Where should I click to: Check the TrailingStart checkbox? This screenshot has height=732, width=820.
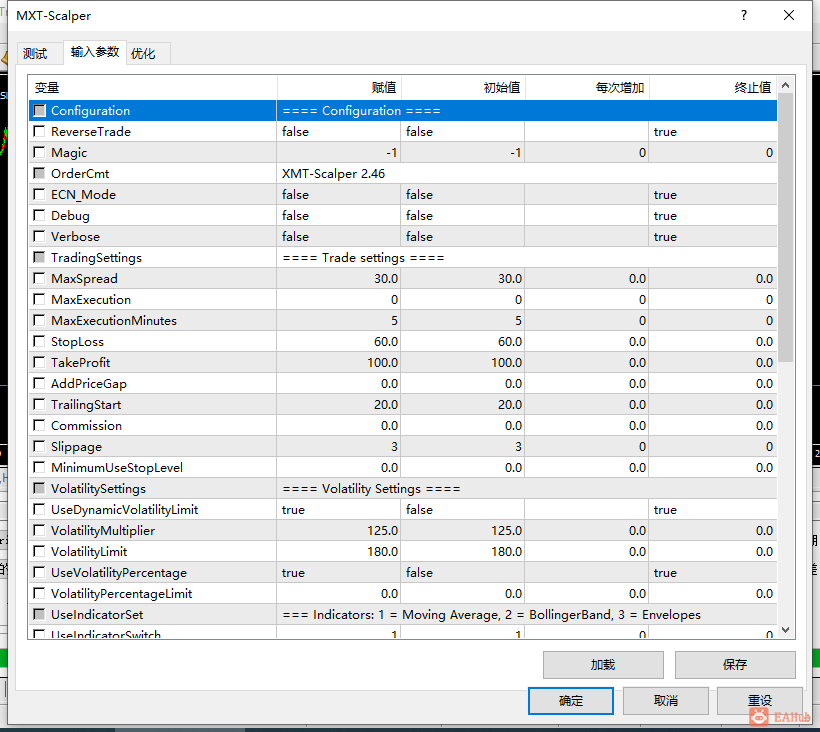[x=39, y=404]
